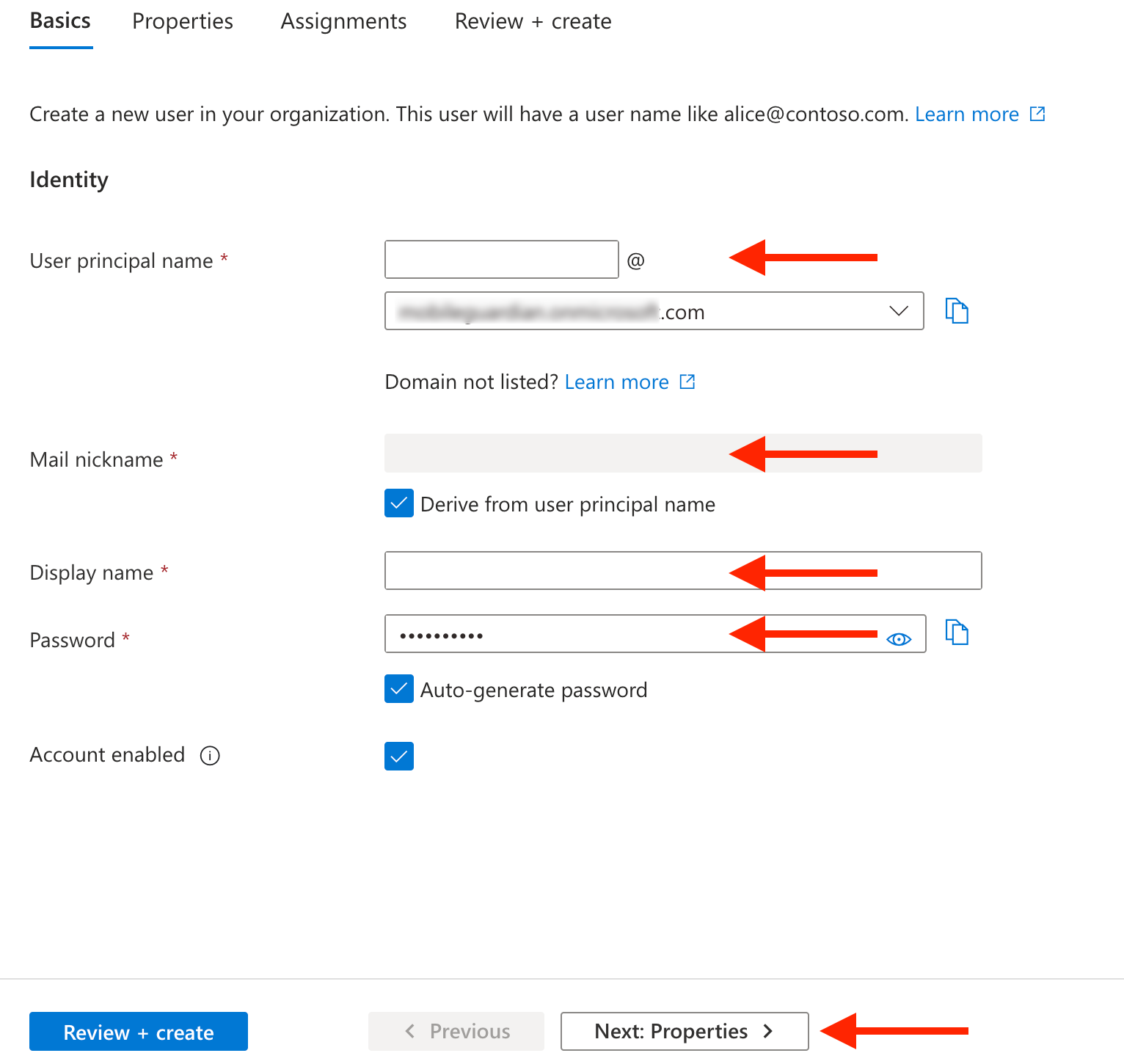Expand the domain dropdown arrow
Screen dimensions: 1124x1064
(899, 311)
